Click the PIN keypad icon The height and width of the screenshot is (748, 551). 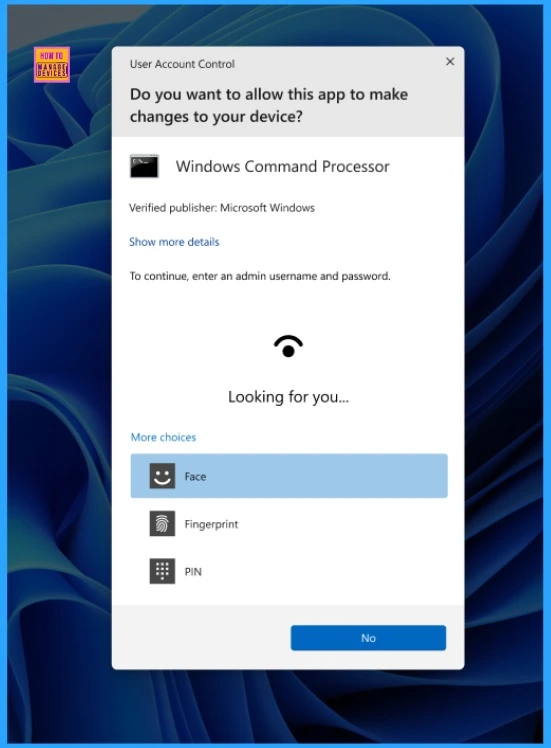[162, 571]
